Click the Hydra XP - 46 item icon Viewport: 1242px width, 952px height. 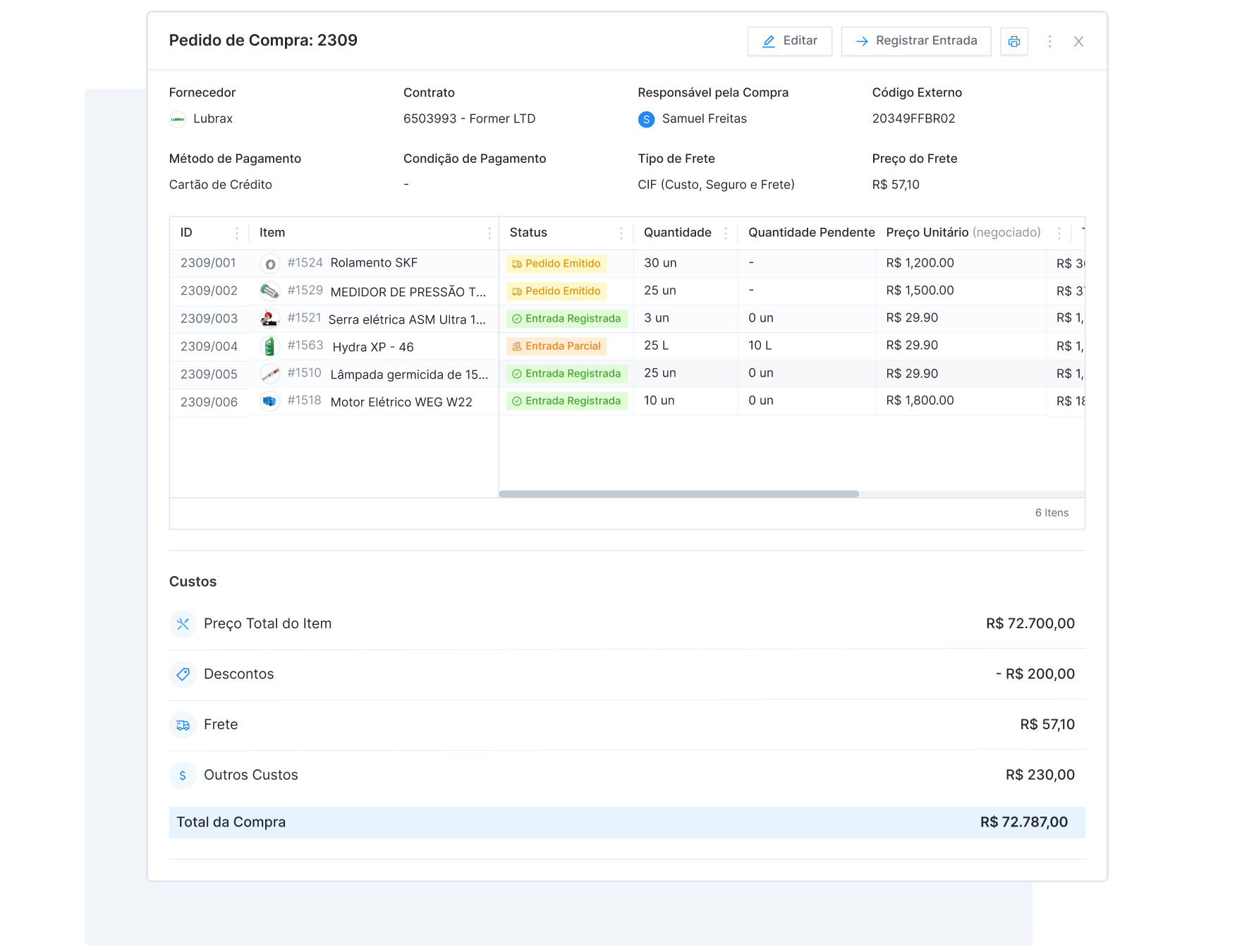tap(269, 346)
